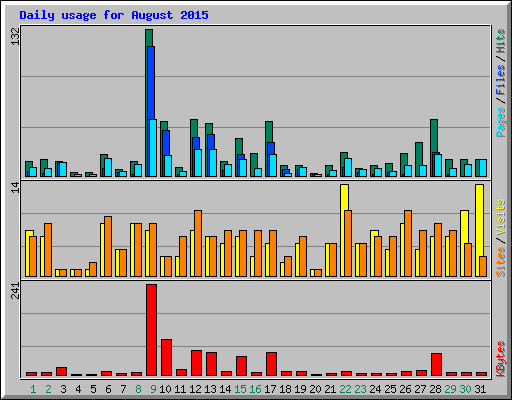Viewport: 512px width, 400px height.
Task: Click day 31 on the x-axis
Action: point(480,389)
